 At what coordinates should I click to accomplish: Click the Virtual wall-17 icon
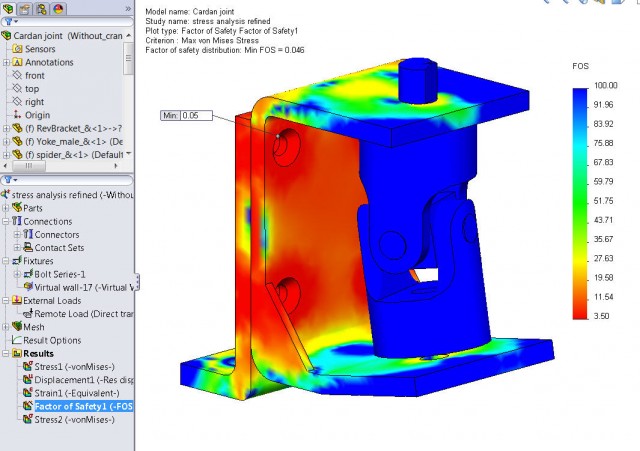[x=28, y=287]
